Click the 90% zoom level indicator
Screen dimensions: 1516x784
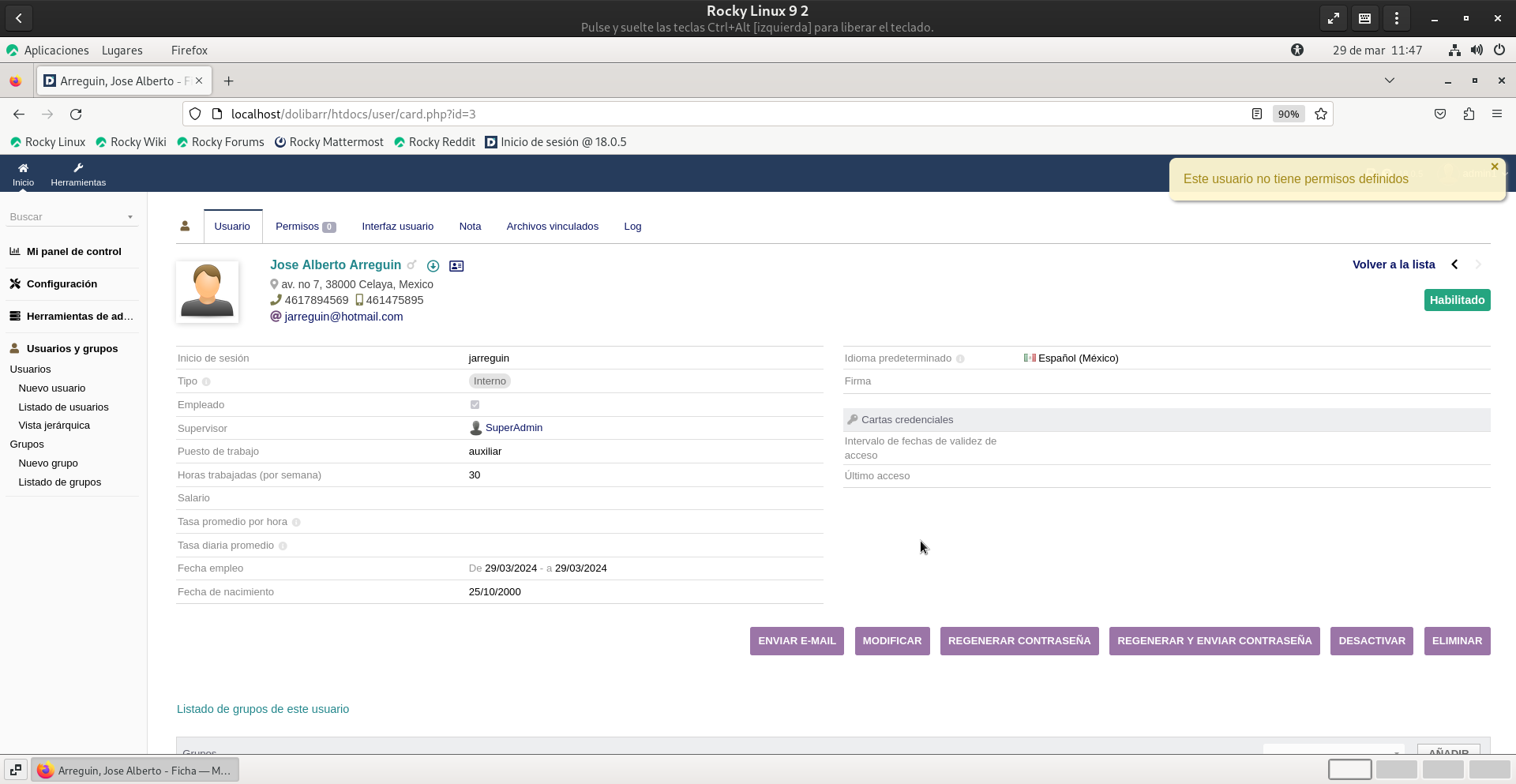tap(1288, 114)
